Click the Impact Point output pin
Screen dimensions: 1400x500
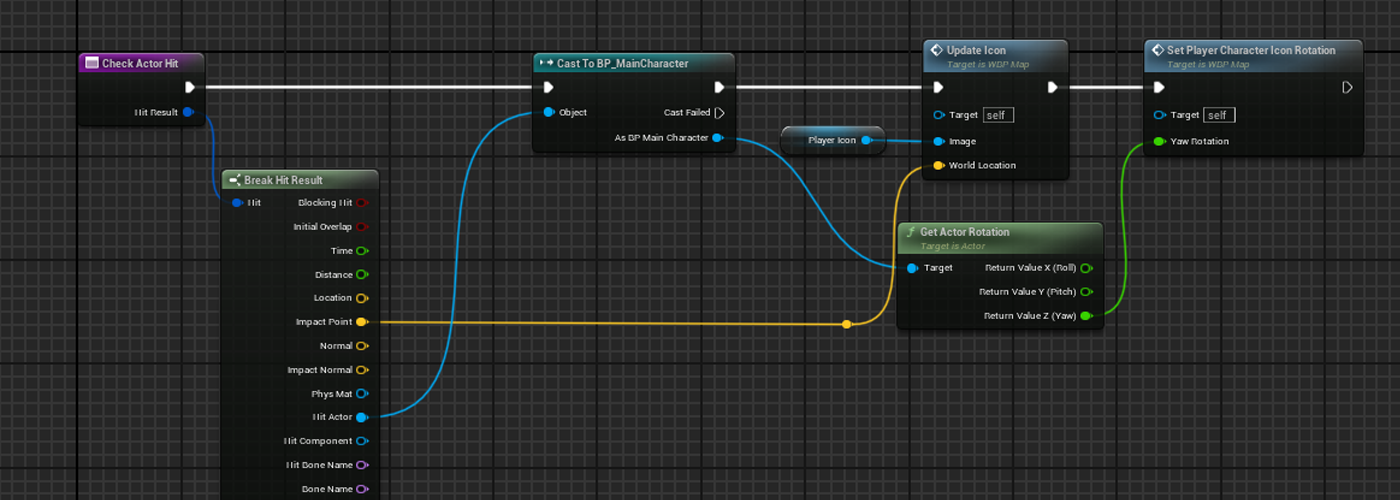(361, 322)
